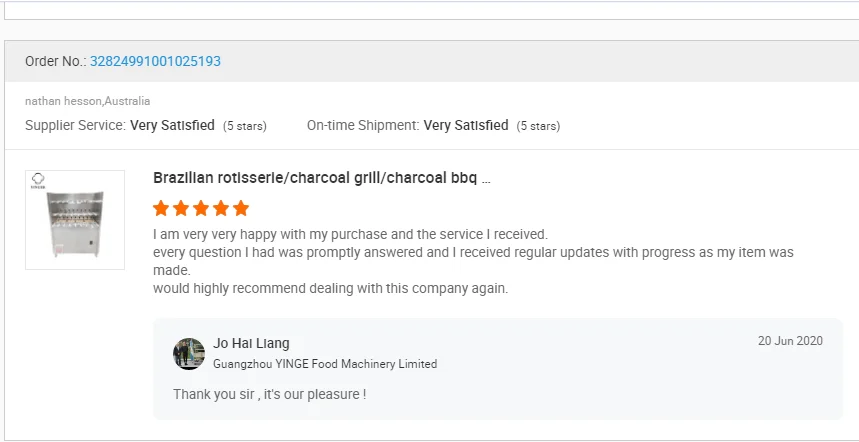Click the fourth orange rating star
This screenshot has width=859, height=442.
(220, 209)
